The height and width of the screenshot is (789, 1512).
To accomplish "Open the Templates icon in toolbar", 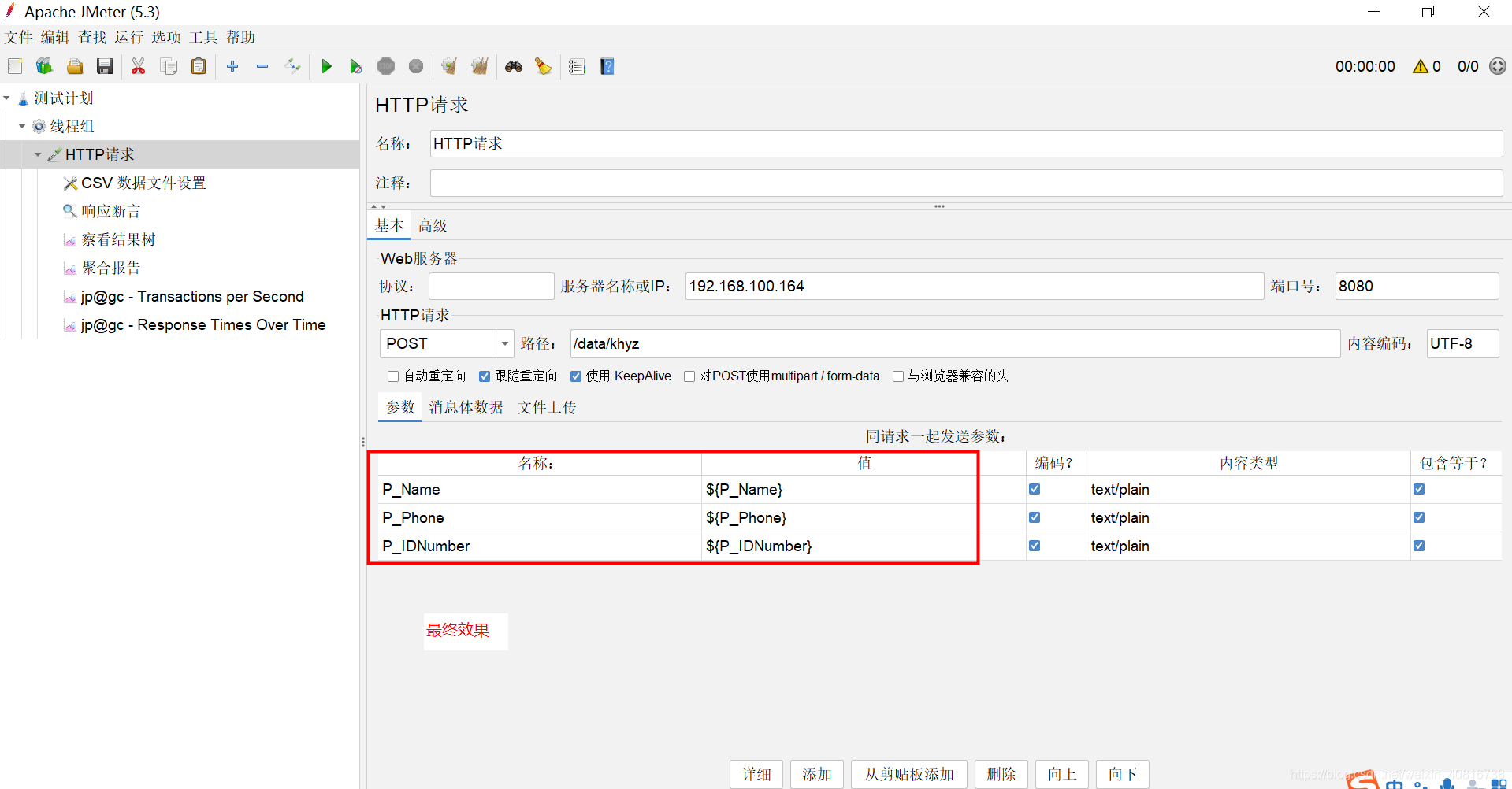I will (x=44, y=67).
